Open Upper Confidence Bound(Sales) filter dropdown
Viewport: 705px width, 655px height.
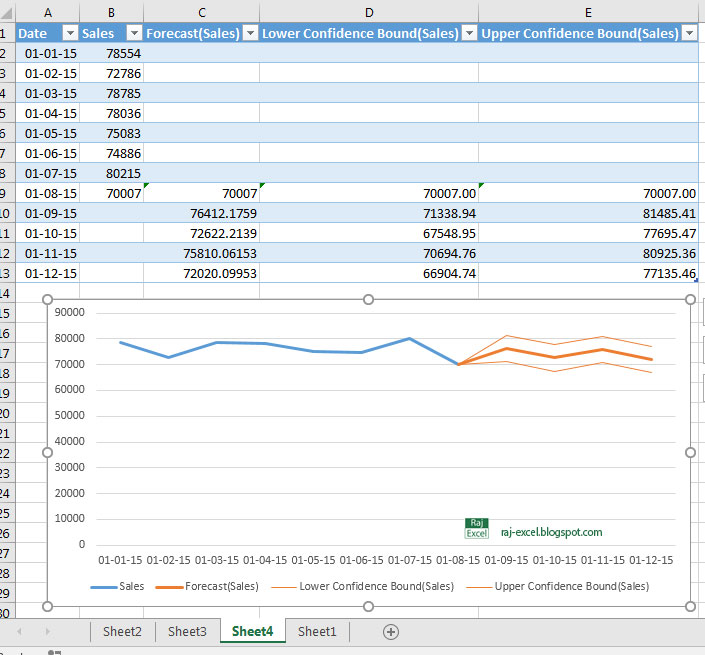[x=689, y=33]
